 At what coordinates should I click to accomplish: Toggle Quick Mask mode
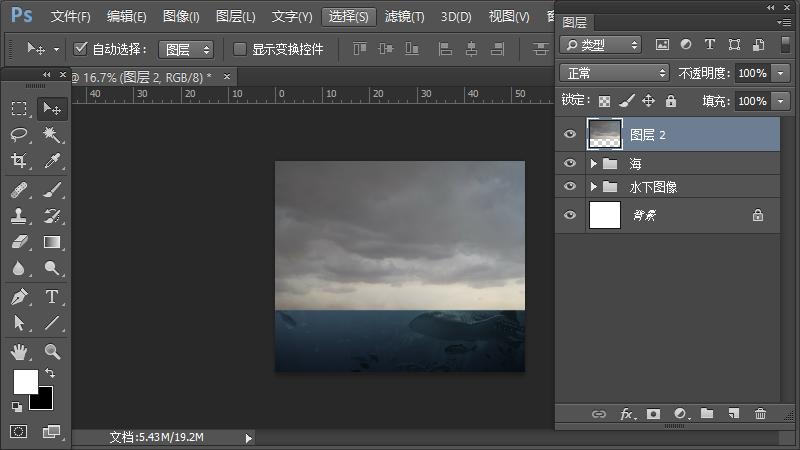coord(18,432)
